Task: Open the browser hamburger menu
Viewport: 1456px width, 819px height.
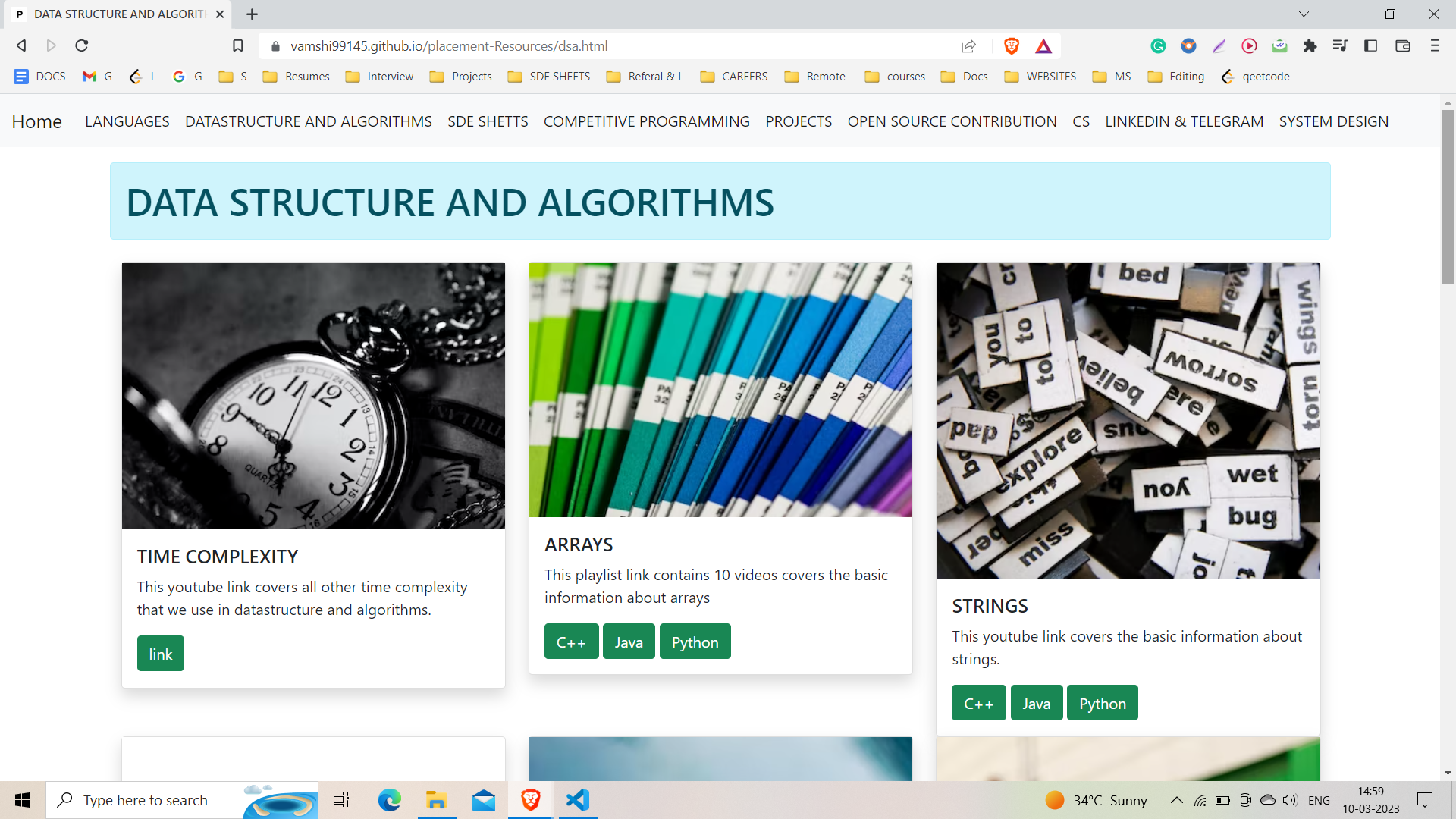Action: coord(1435,45)
